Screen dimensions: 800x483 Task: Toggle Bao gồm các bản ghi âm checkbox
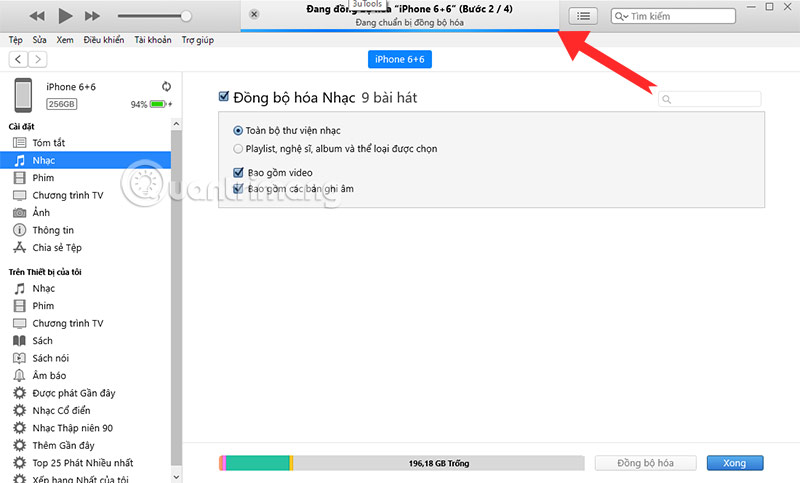point(238,189)
